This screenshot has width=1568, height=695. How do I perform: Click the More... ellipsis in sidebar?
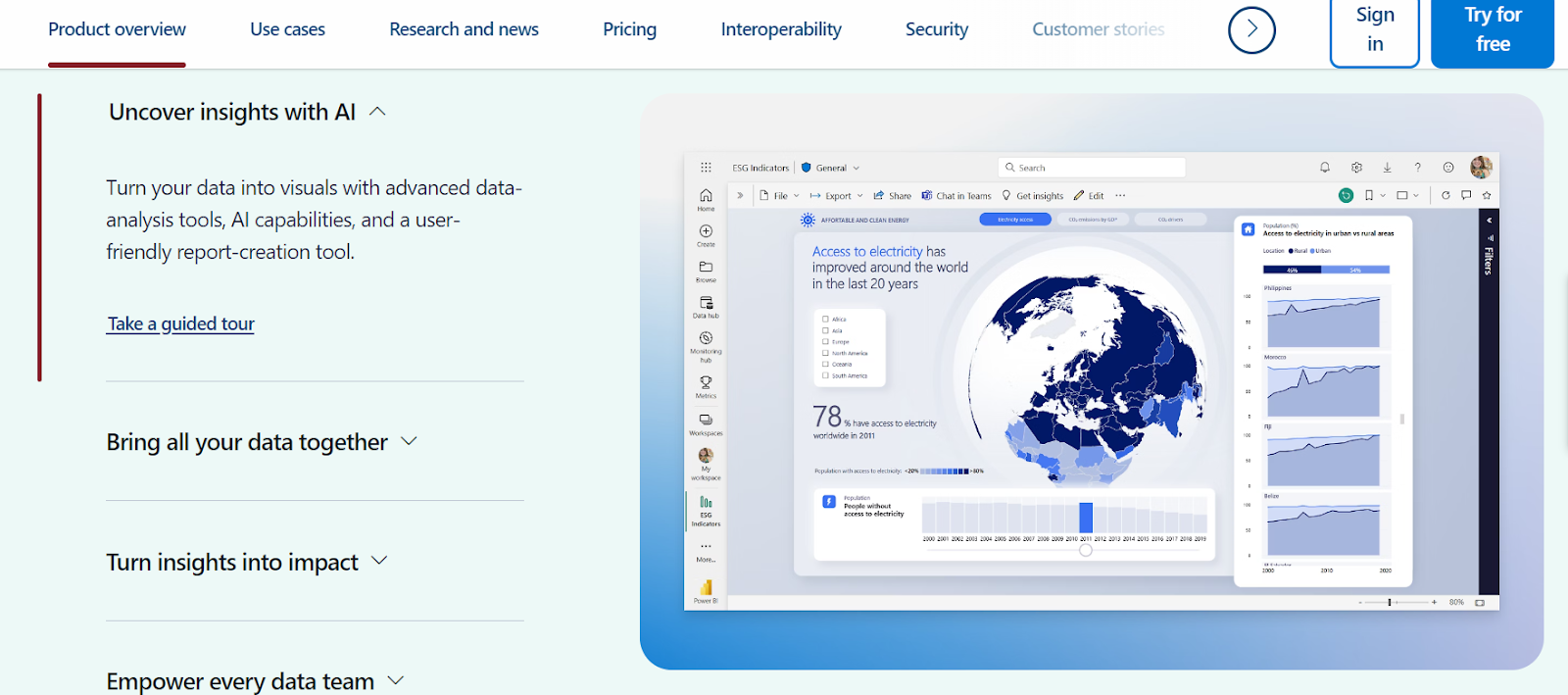(706, 551)
